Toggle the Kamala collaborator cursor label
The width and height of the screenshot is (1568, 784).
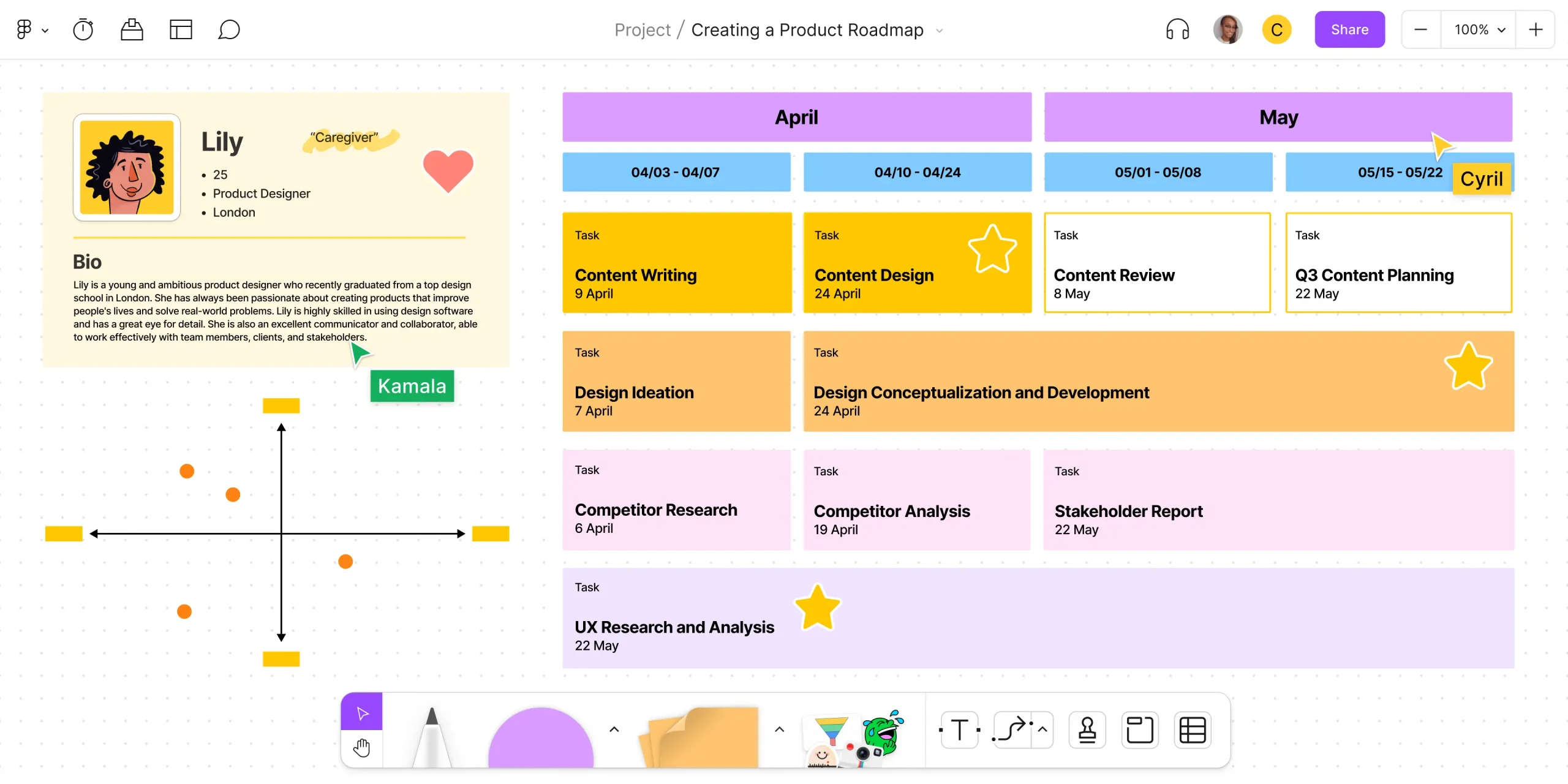tap(412, 385)
